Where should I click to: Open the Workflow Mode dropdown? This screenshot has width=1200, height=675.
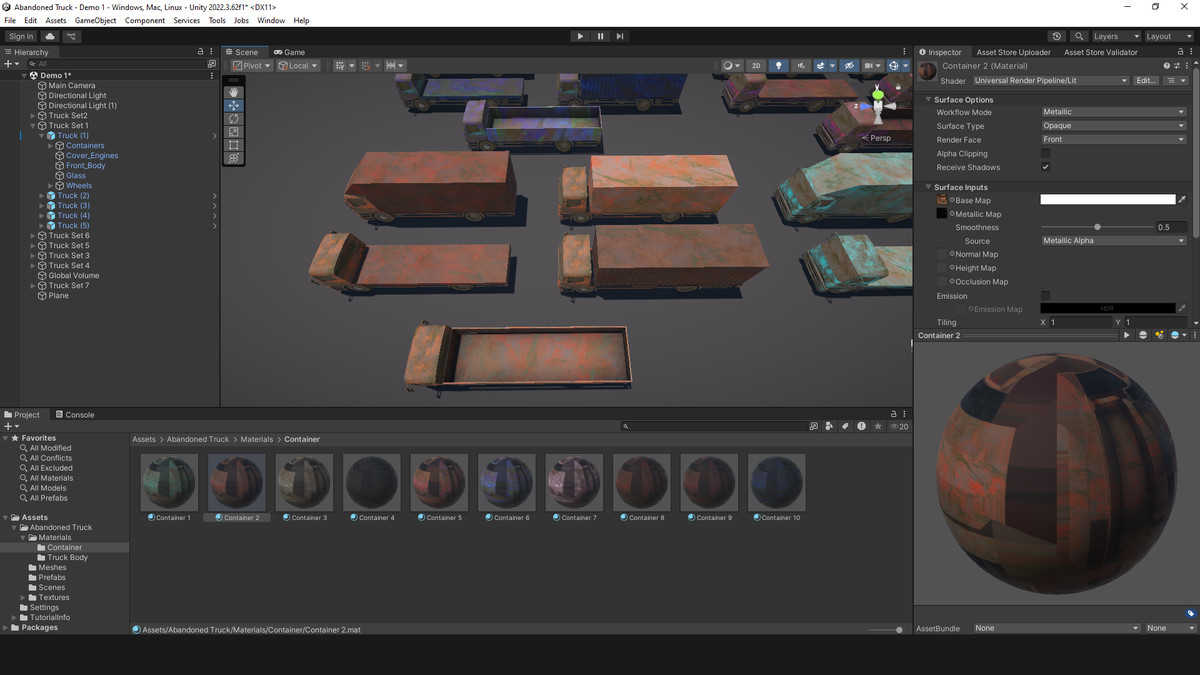coord(1113,112)
